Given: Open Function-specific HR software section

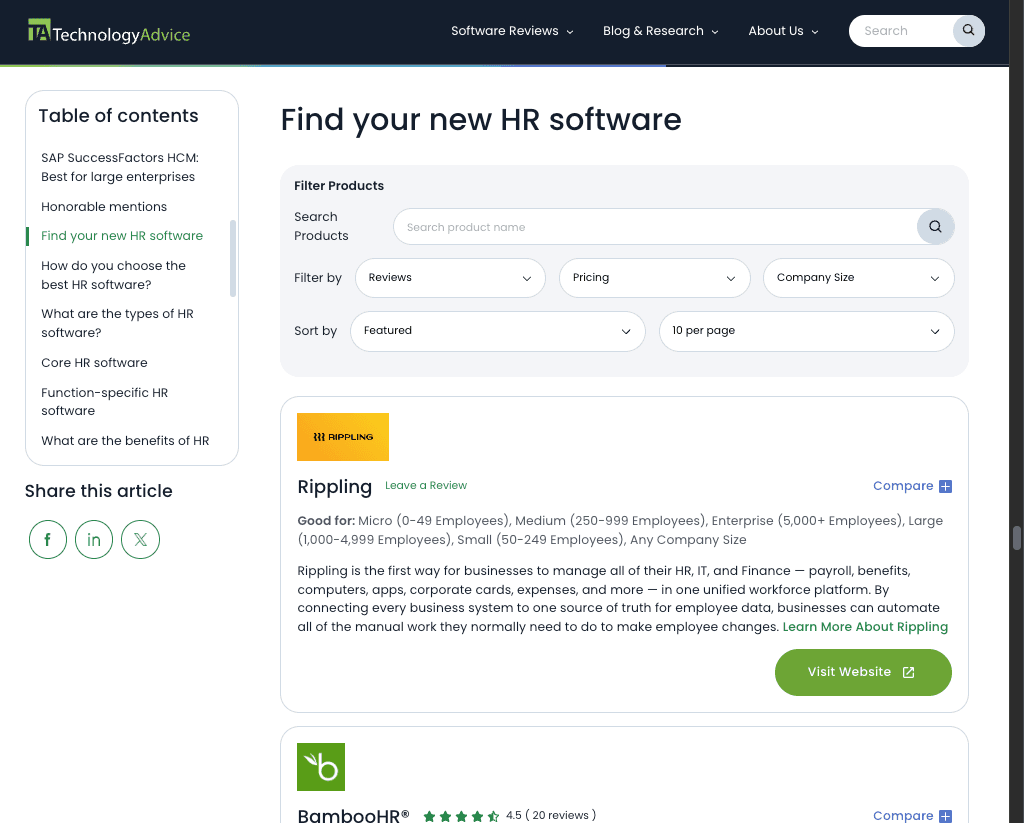Looking at the screenshot, I should tap(104, 402).
